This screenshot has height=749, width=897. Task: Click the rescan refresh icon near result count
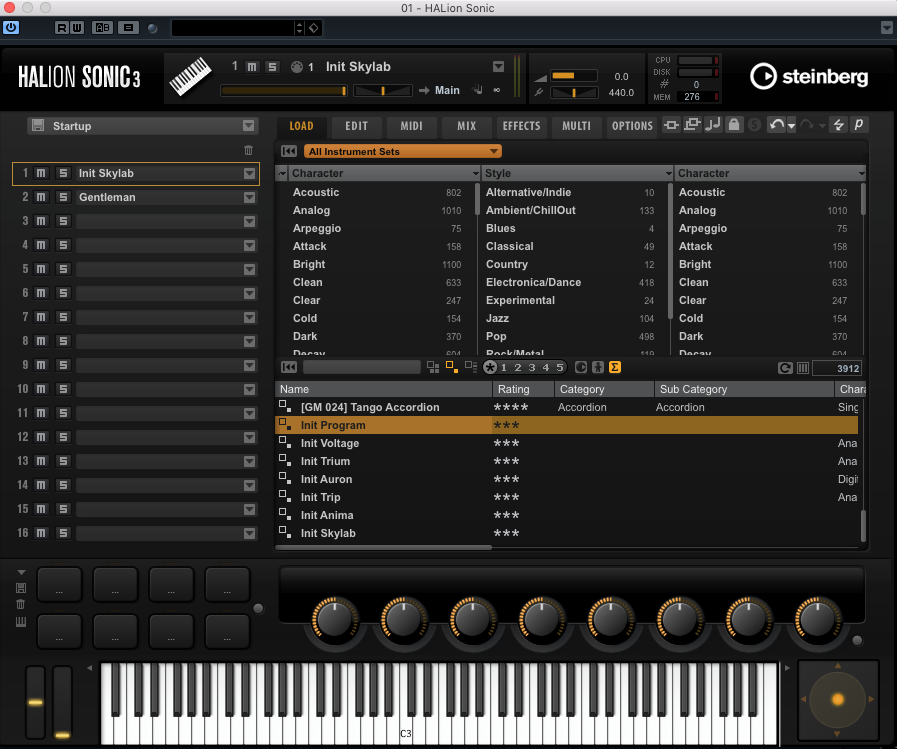pyautogui.click(x=785, y=368)
